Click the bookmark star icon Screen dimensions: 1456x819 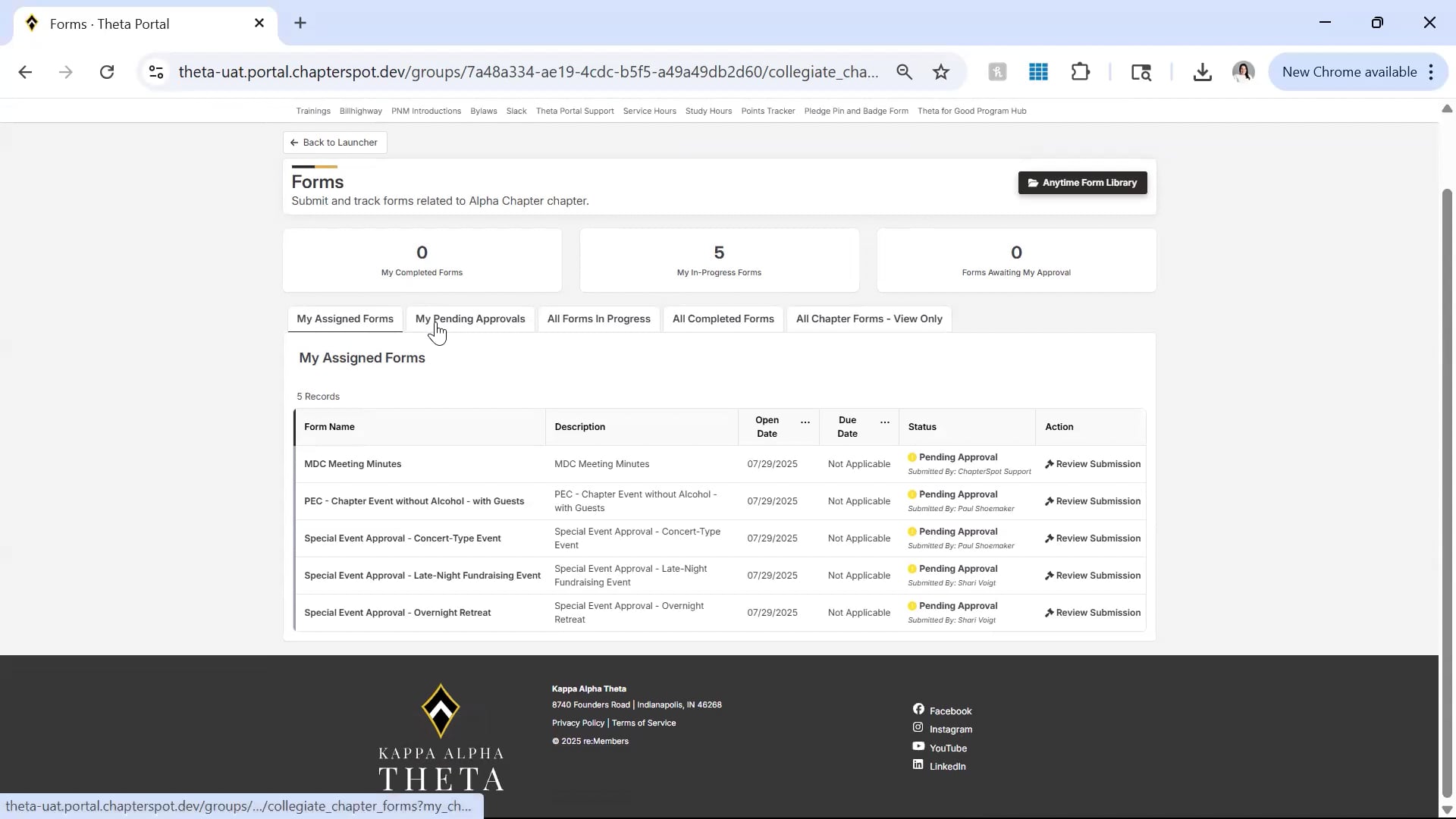click(941, 72)
